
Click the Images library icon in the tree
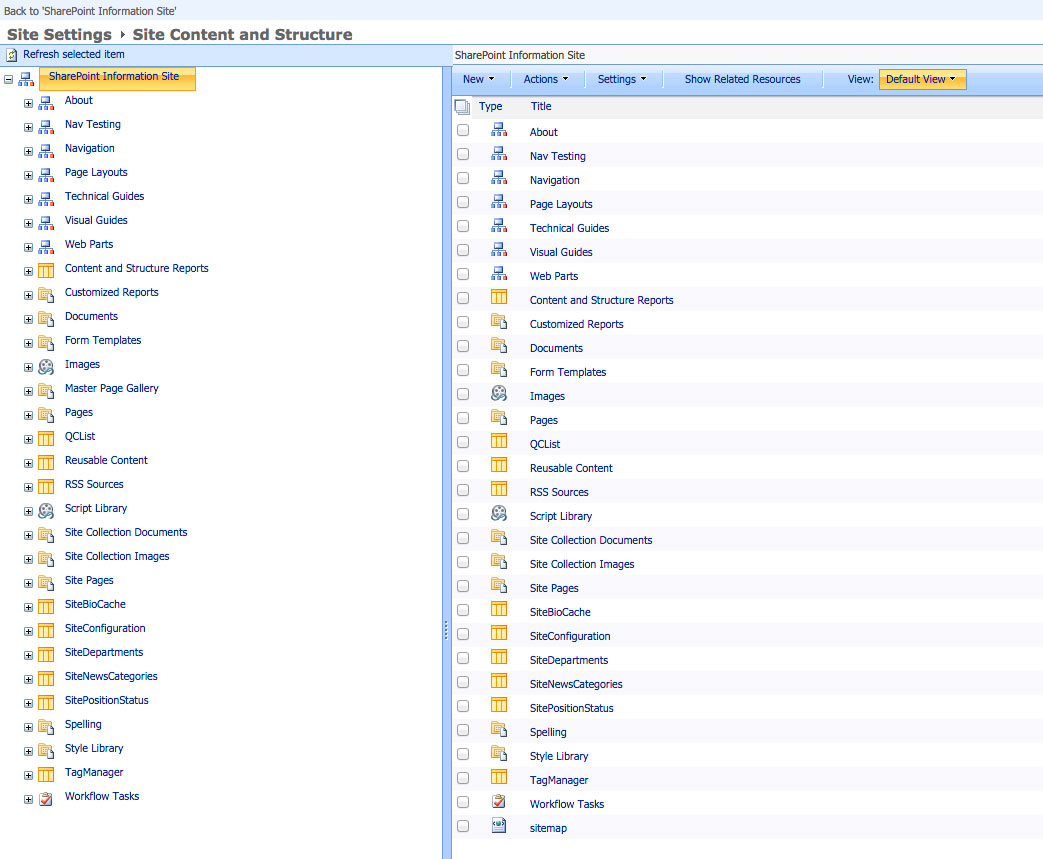[46, 367]
